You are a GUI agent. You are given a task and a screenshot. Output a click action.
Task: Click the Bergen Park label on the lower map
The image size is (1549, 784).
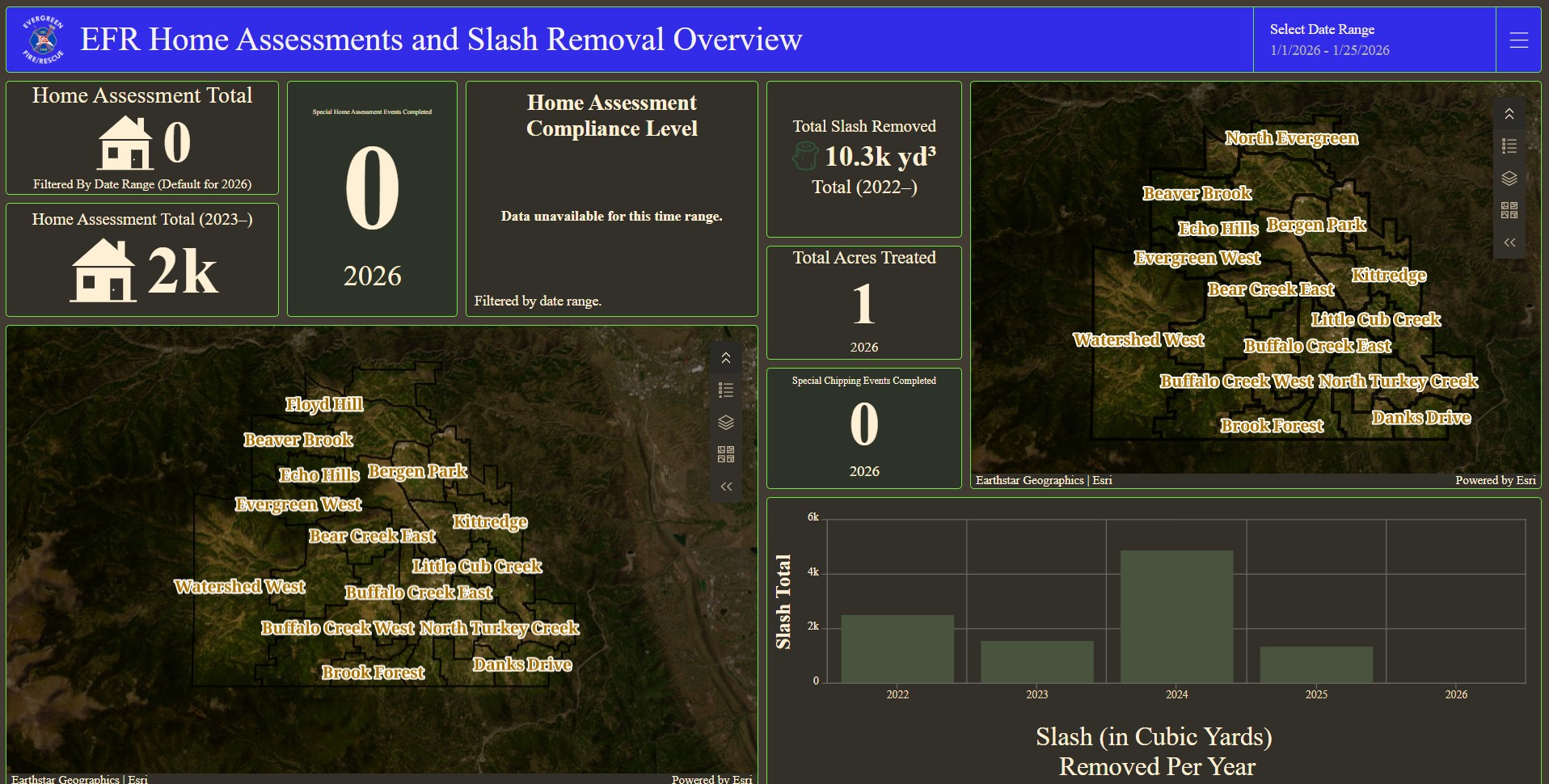click(416, 470)
